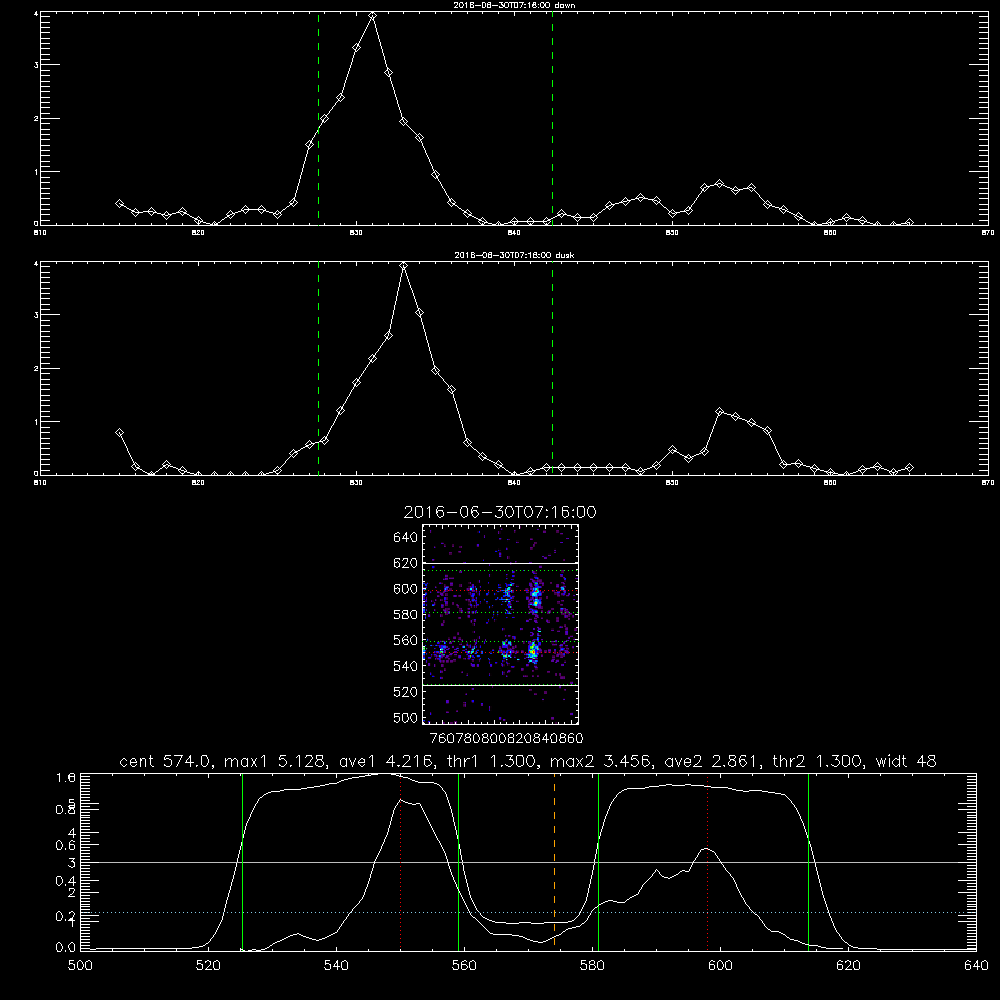The width and height of the screenshot is (1000, 1000).
Task: Click the solid green line near 559 in the bottom plot
Action: pyautogui.click(x=459, y=861)
